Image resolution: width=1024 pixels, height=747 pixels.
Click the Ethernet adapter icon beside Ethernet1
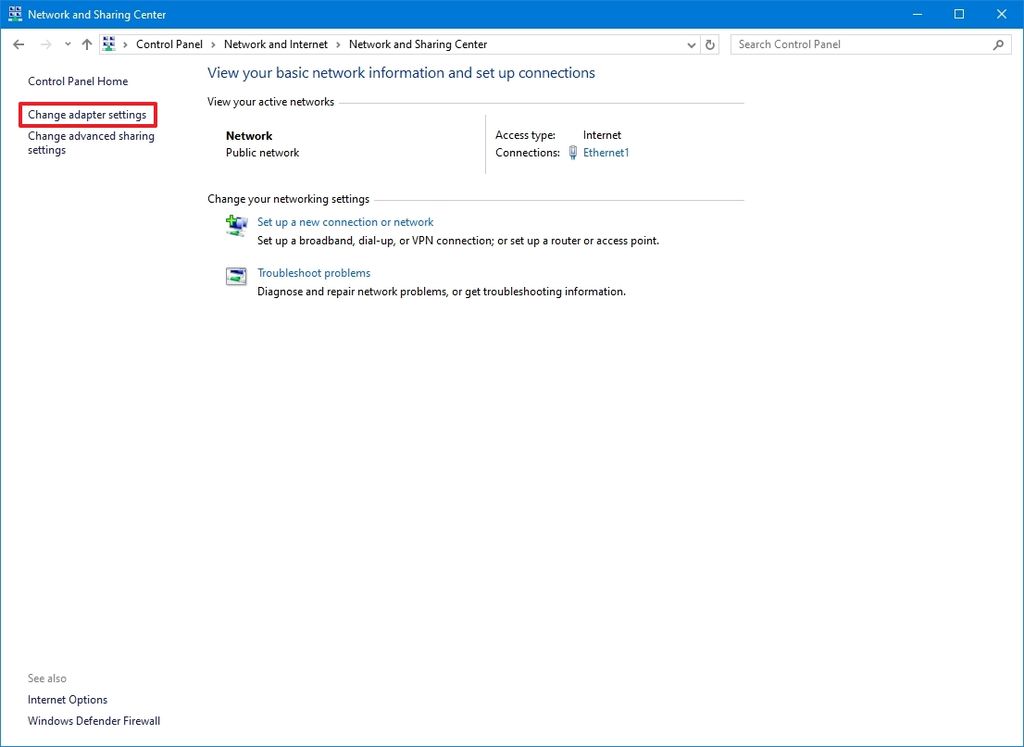coord(572,152)
